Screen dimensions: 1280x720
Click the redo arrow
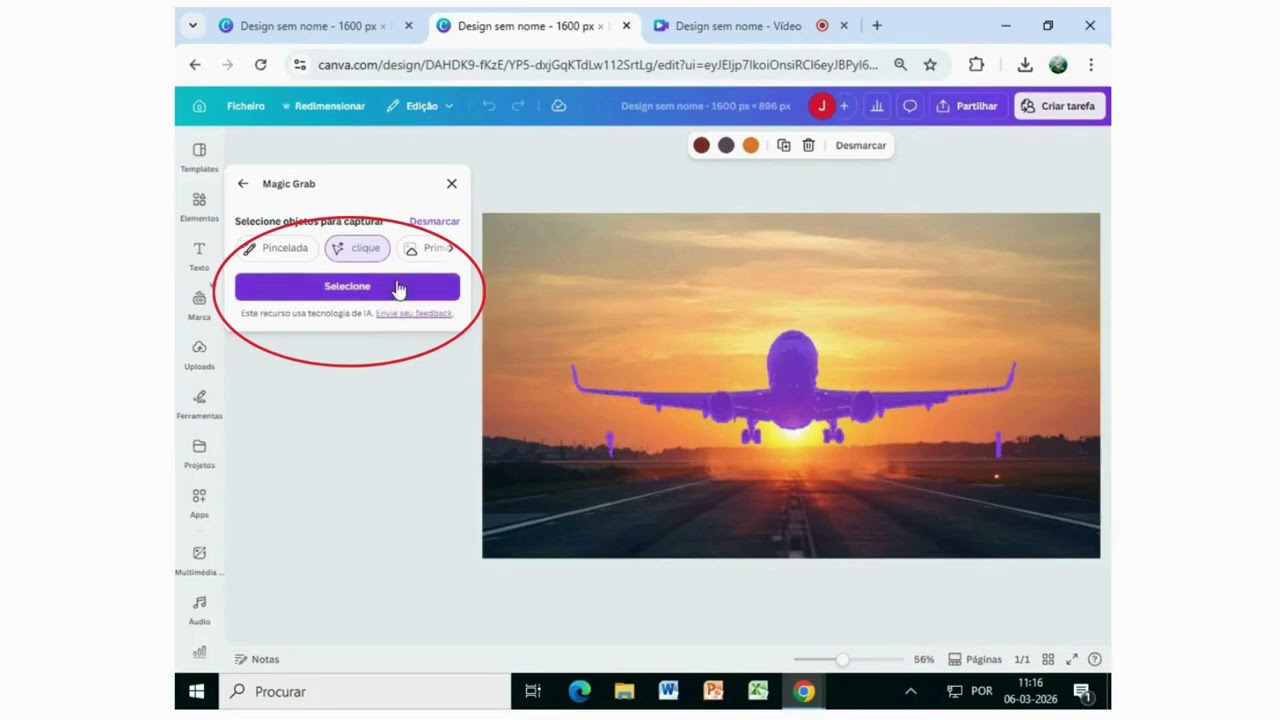click(518, 106)
